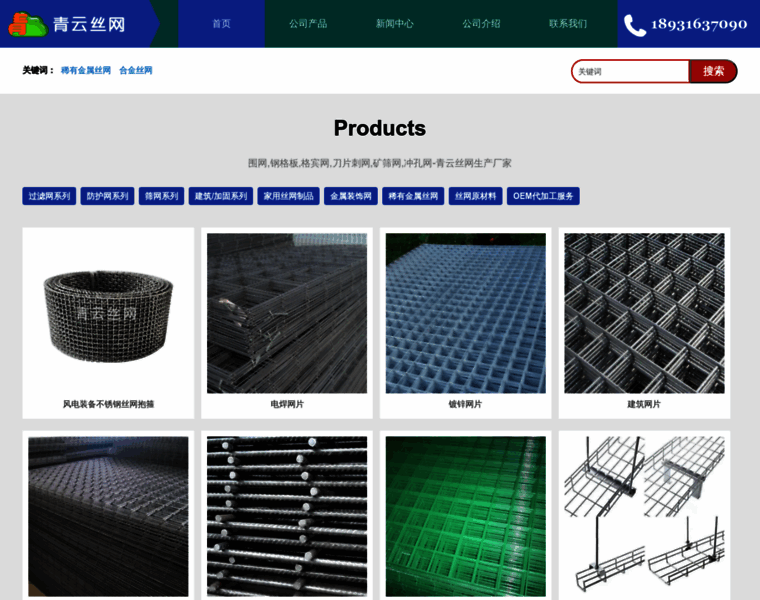Click the phone number 18931637090
760x600 pixels.
coord(699,25)
